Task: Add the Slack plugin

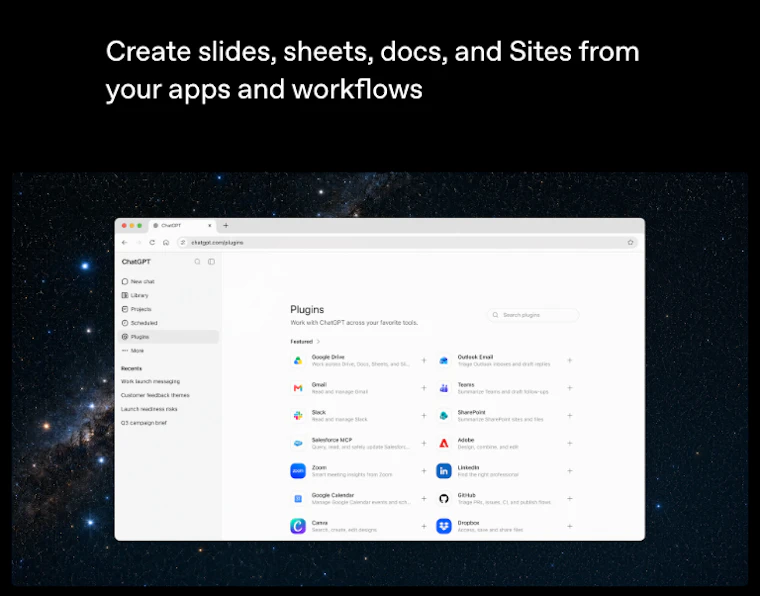Action: [424, 416]
